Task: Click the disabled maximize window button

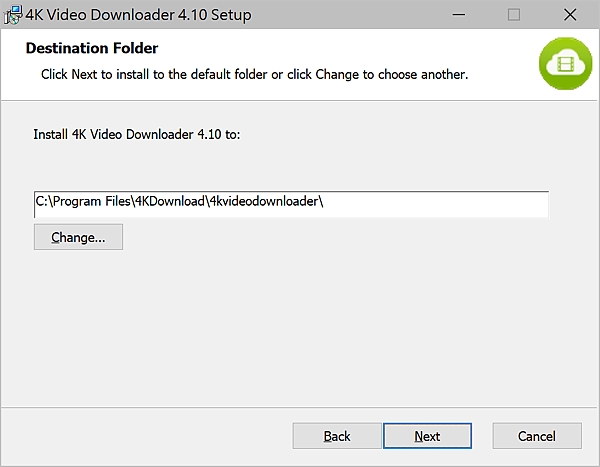Action: pyautogui.click(x=514, y=15)
